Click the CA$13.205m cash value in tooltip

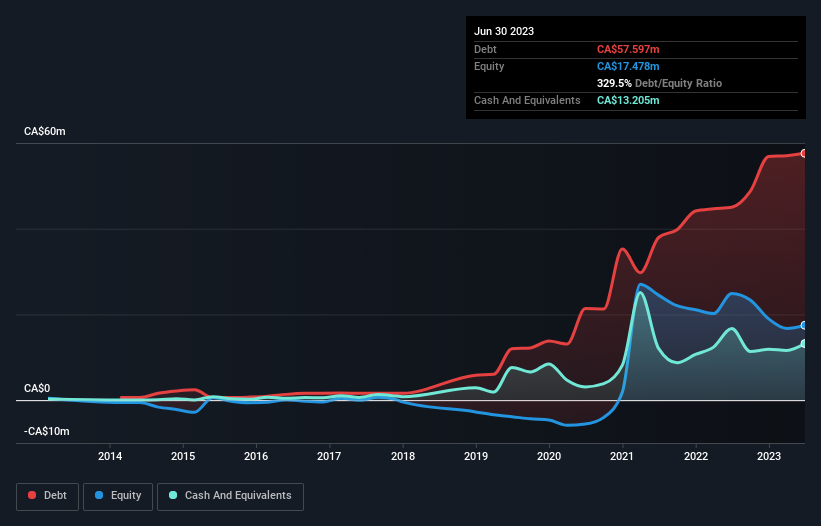tap(628, 100)
